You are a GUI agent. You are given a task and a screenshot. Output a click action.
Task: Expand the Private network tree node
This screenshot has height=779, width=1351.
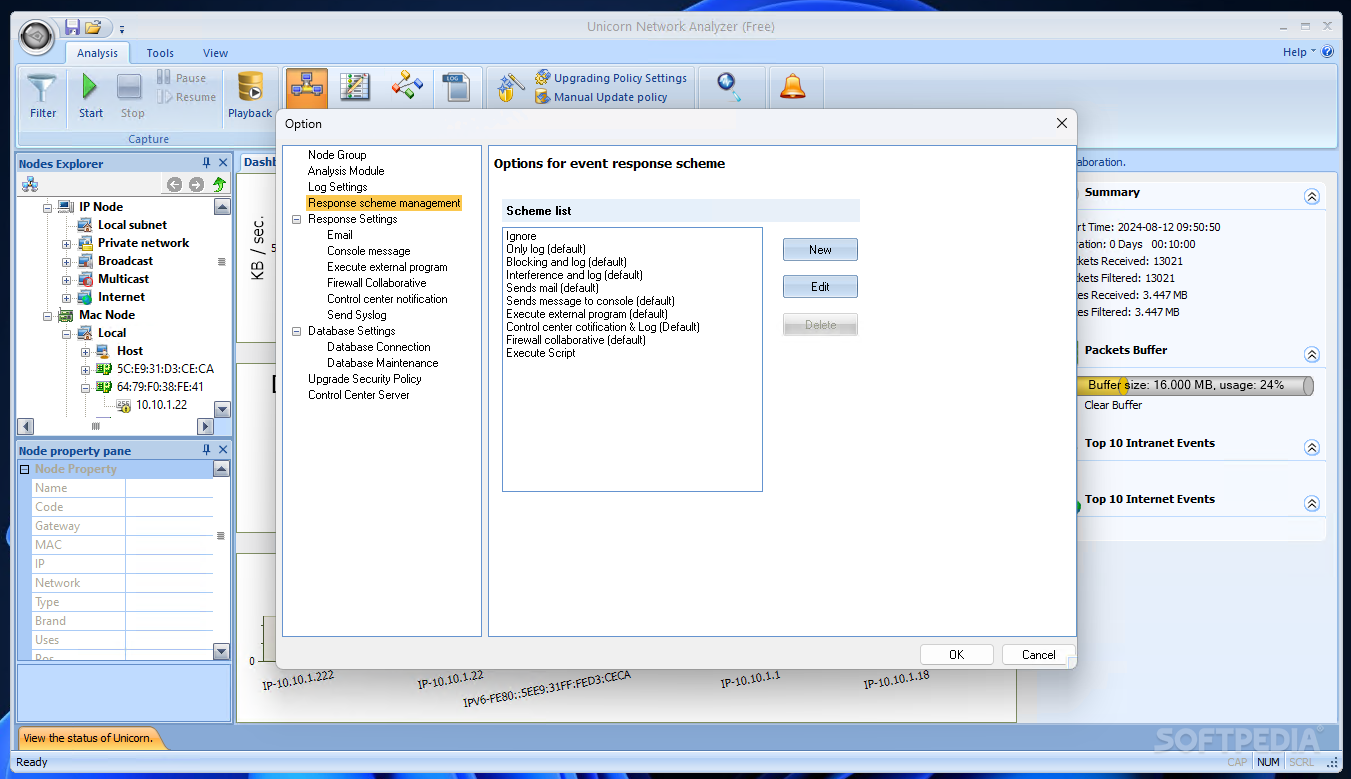pyautogui.click(x=66, y=243)
